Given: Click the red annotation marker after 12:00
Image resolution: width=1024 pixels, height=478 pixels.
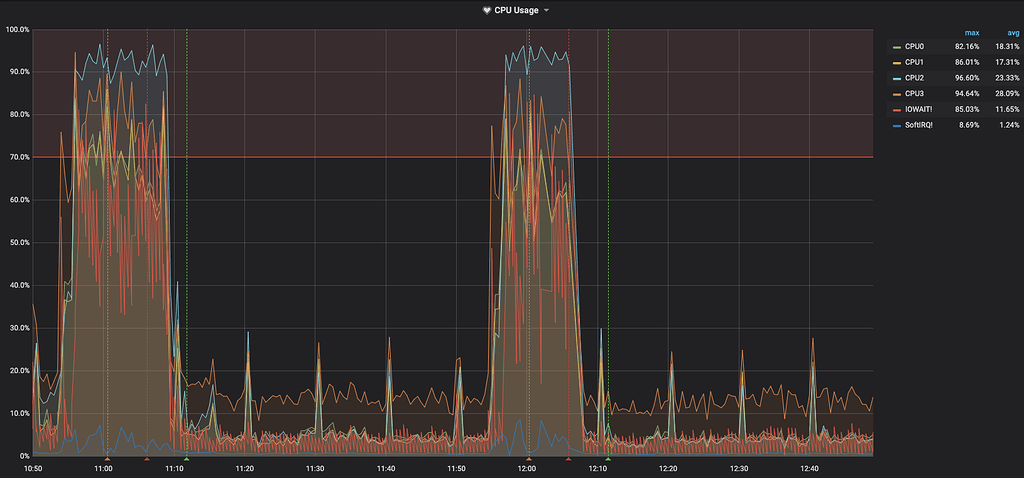Looking at the screenshot, I should pos(568,459).
